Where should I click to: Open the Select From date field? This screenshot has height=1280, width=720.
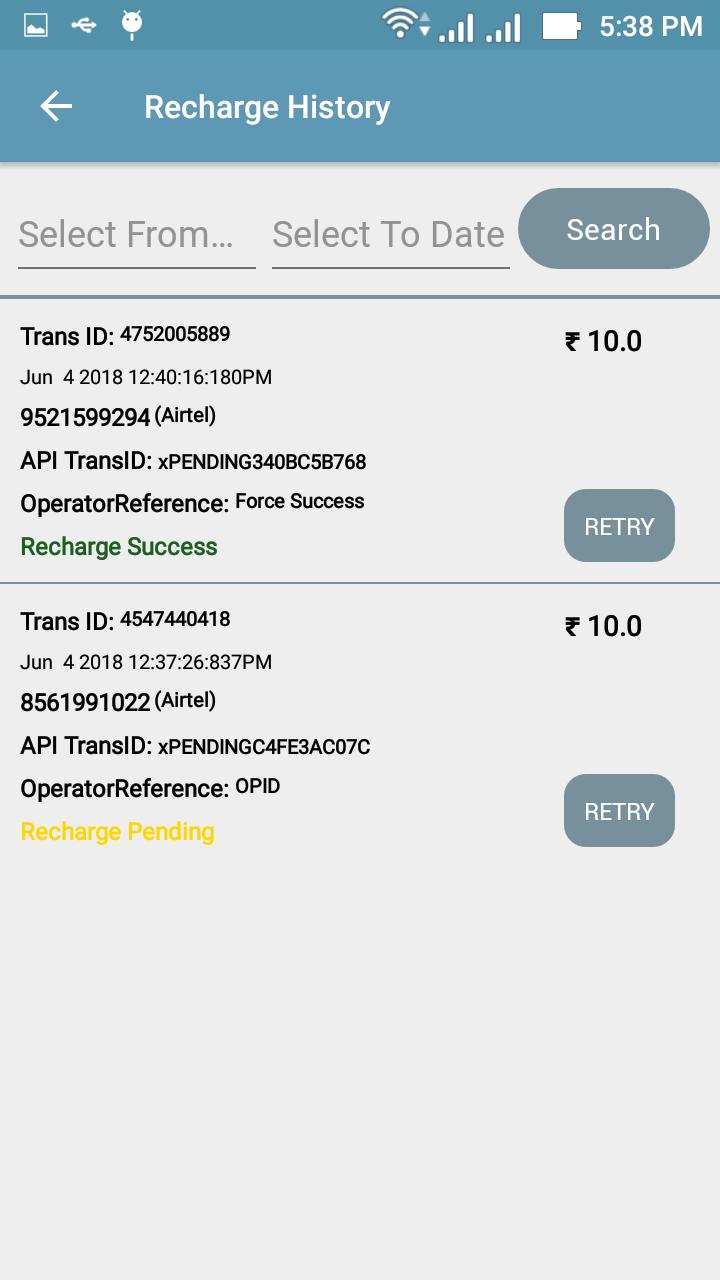136,235
